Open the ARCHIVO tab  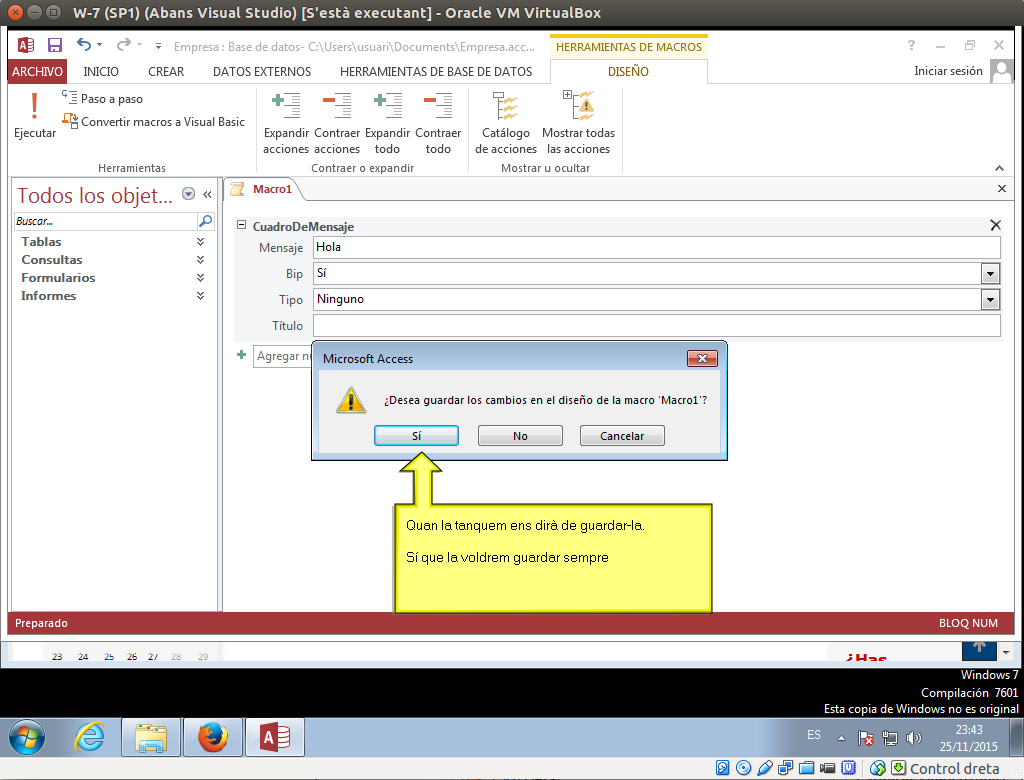tap(37, 72)
